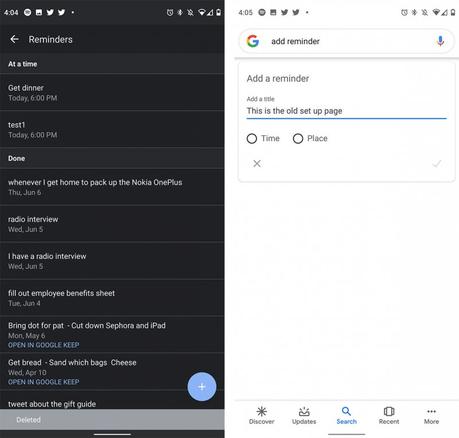Confirm the reminder with the checkmark icon

[x=437, y=163]
